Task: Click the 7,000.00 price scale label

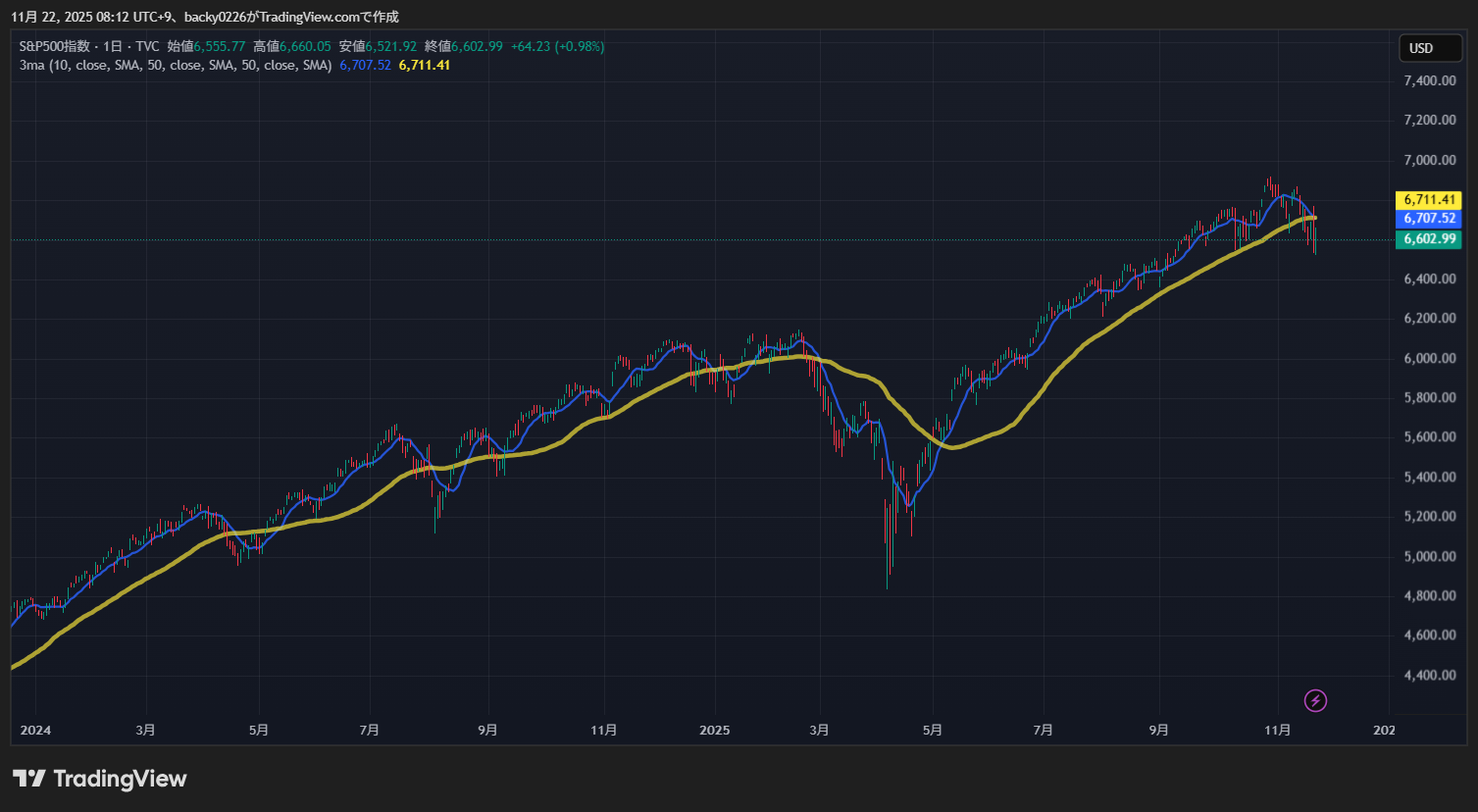Action: click(1429, 160)
